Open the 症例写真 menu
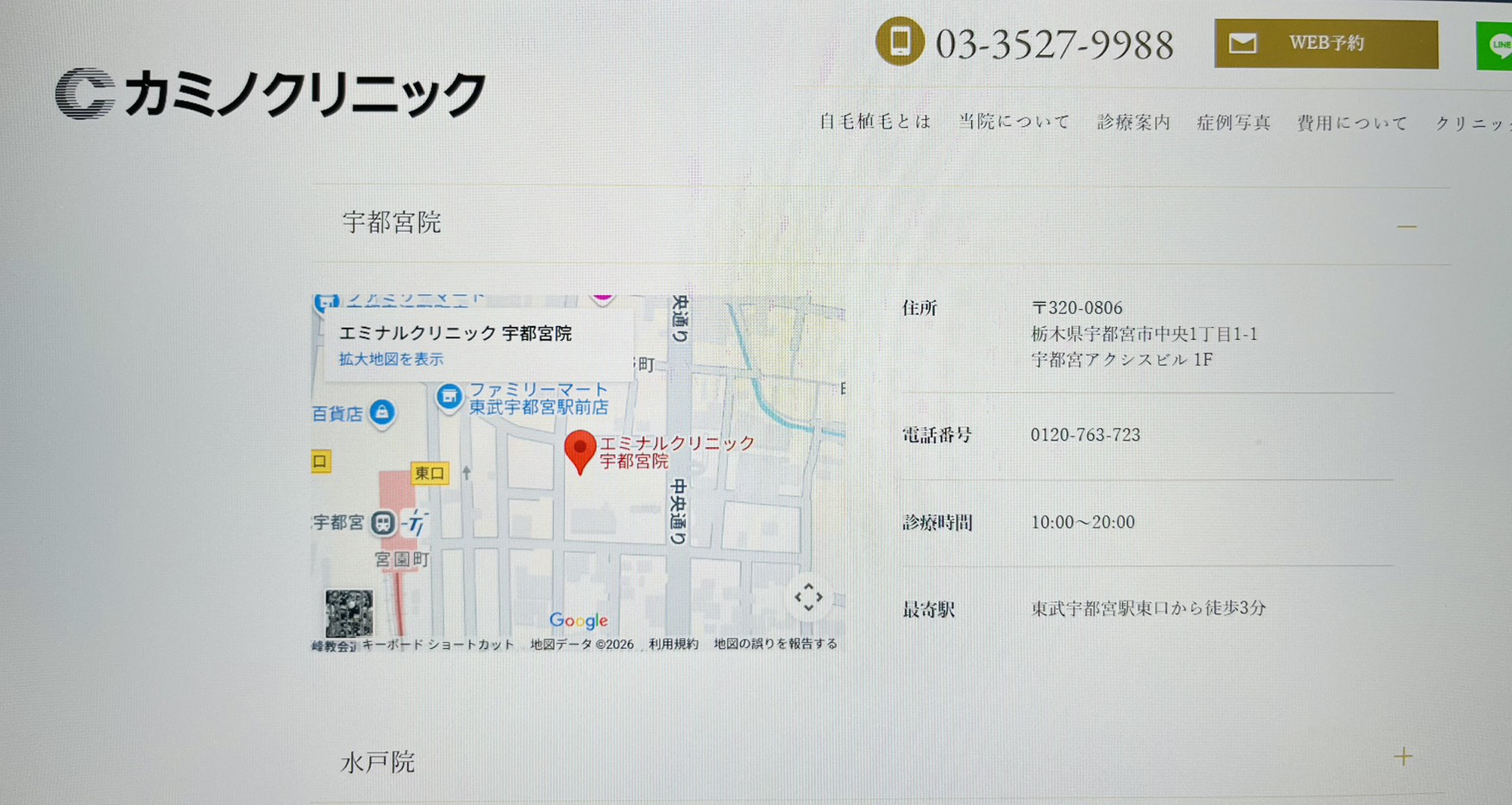 1233,123
